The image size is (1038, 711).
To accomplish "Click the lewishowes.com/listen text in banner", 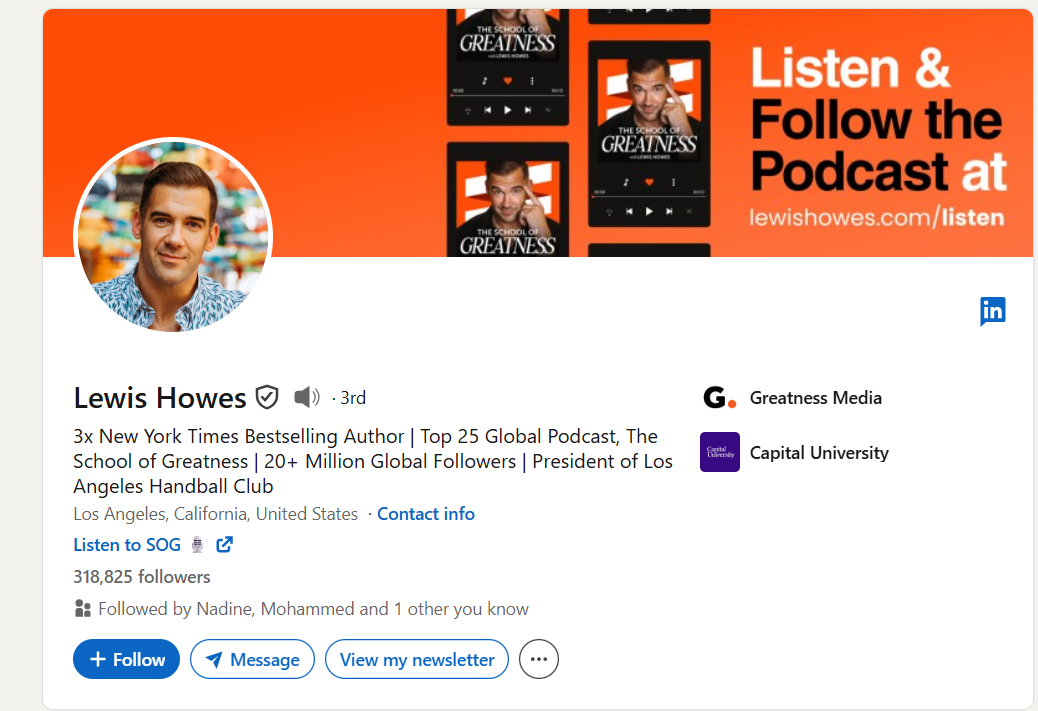I will 876,217.
